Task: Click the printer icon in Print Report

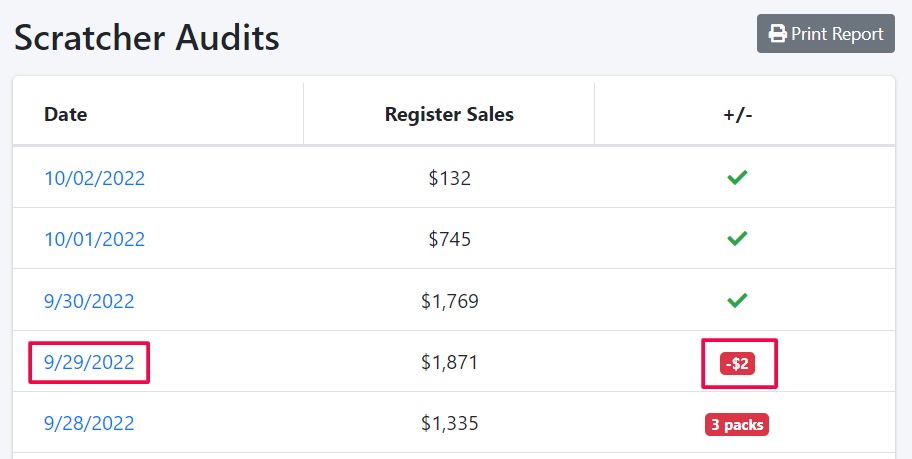Action: point(778,34)
